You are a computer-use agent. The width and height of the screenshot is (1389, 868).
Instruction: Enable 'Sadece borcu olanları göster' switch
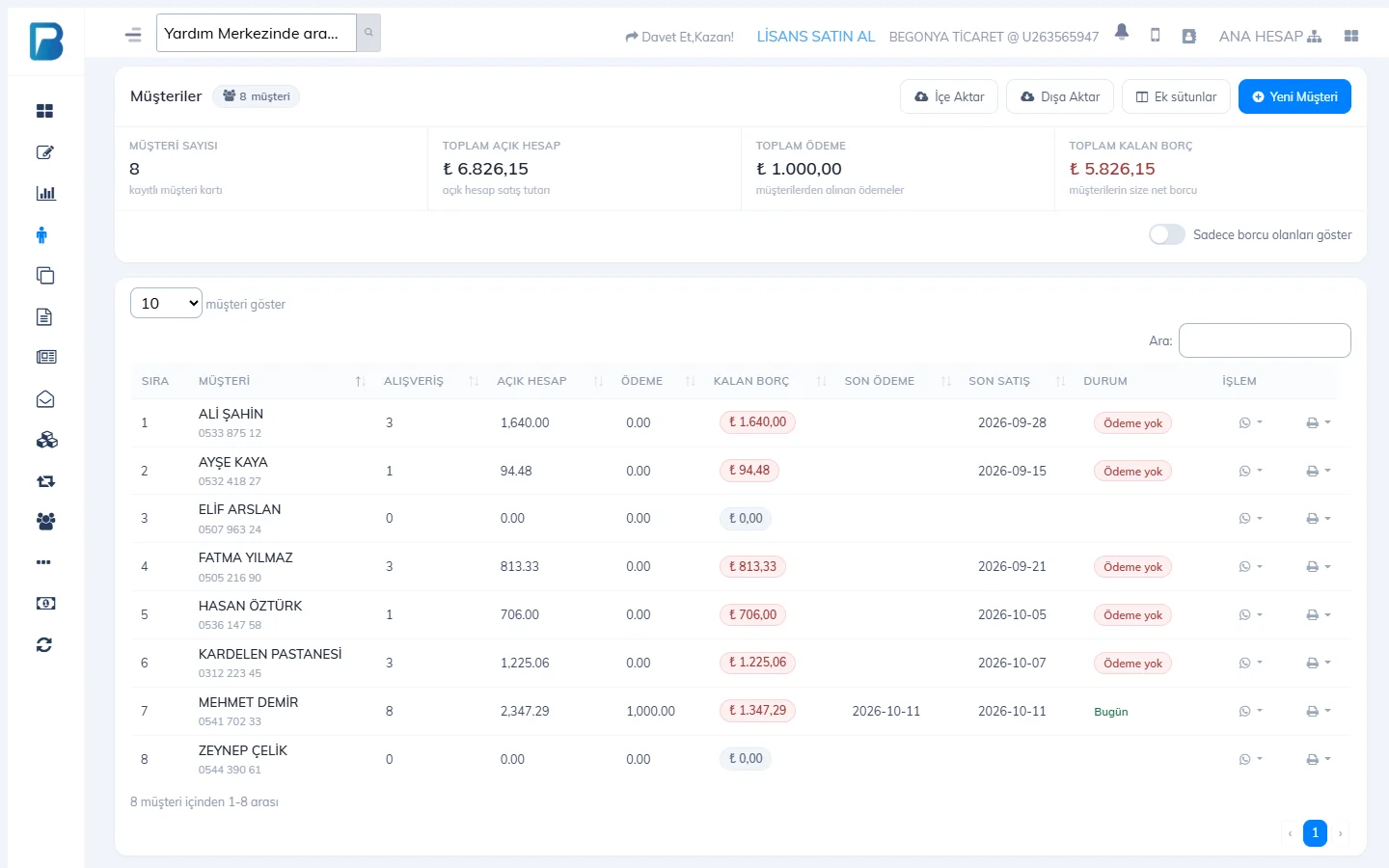pyautogui.click(x=1167, y=234)
